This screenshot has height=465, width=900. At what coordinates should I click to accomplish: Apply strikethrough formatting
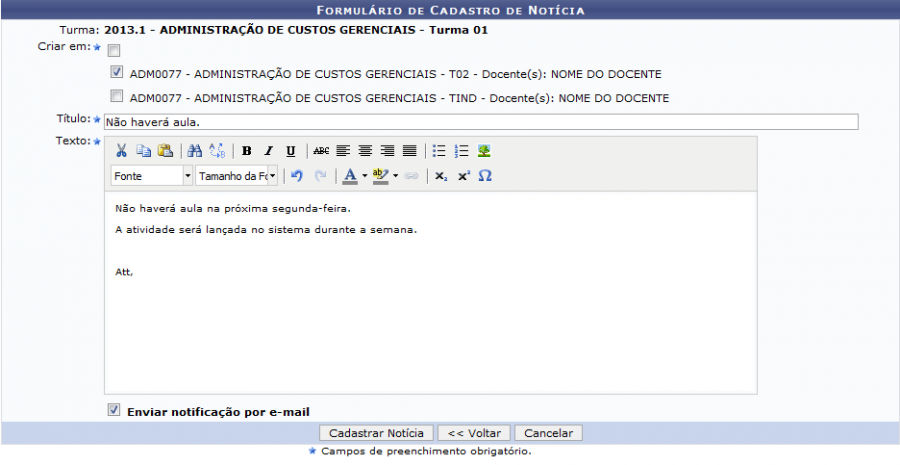[320, 151]
